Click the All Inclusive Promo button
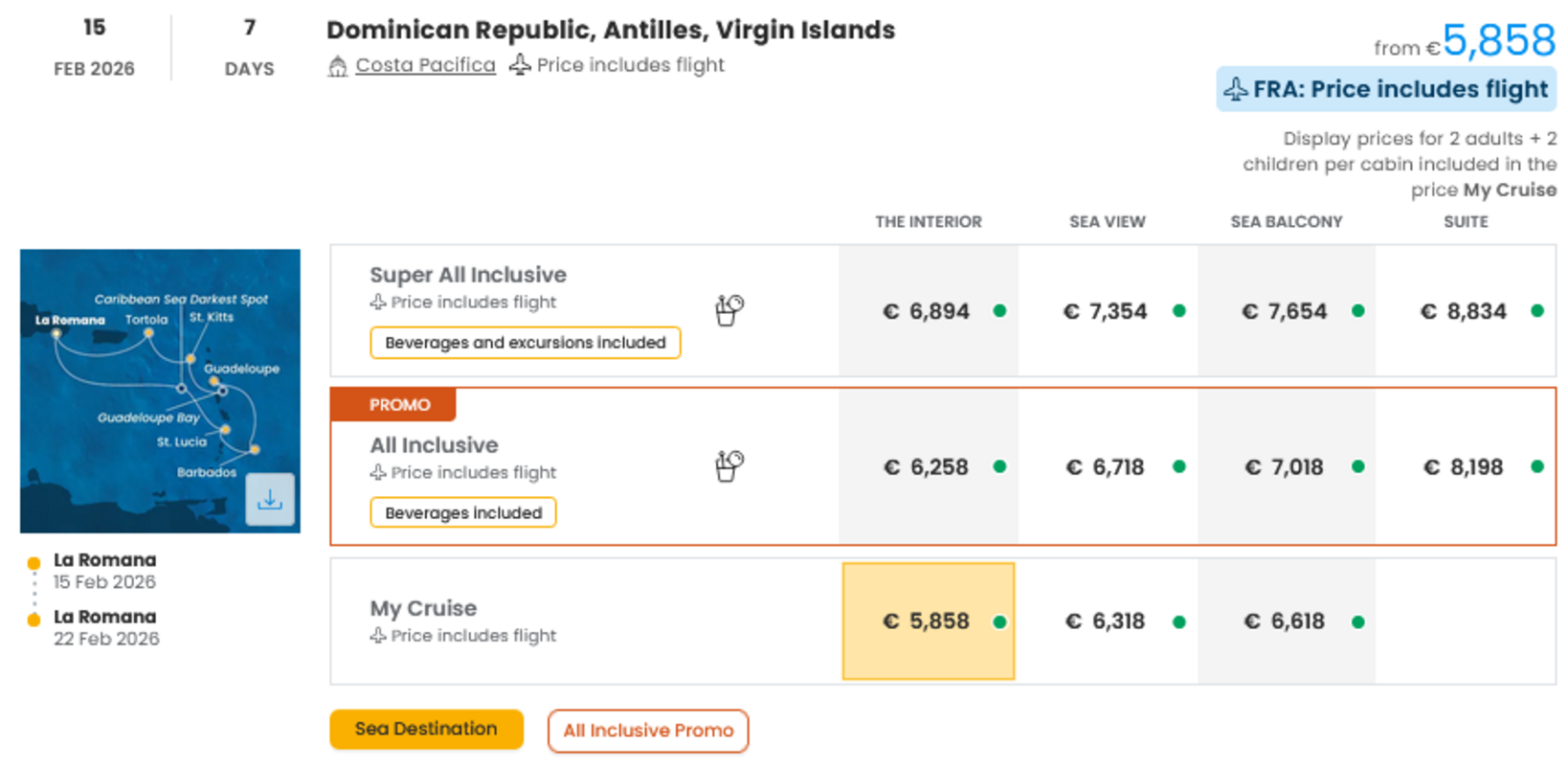 648,731
